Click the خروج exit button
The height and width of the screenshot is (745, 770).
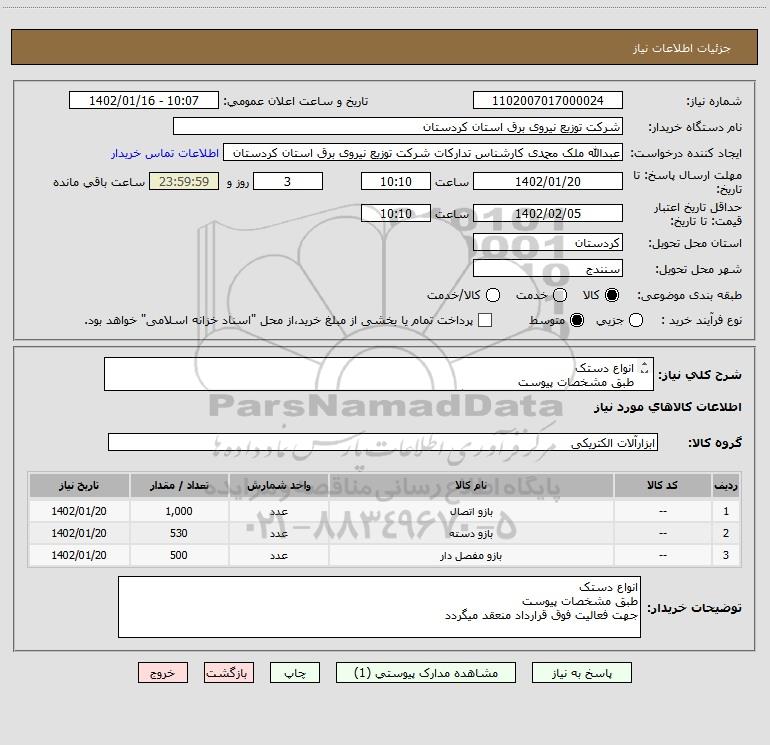pos(163,673)
